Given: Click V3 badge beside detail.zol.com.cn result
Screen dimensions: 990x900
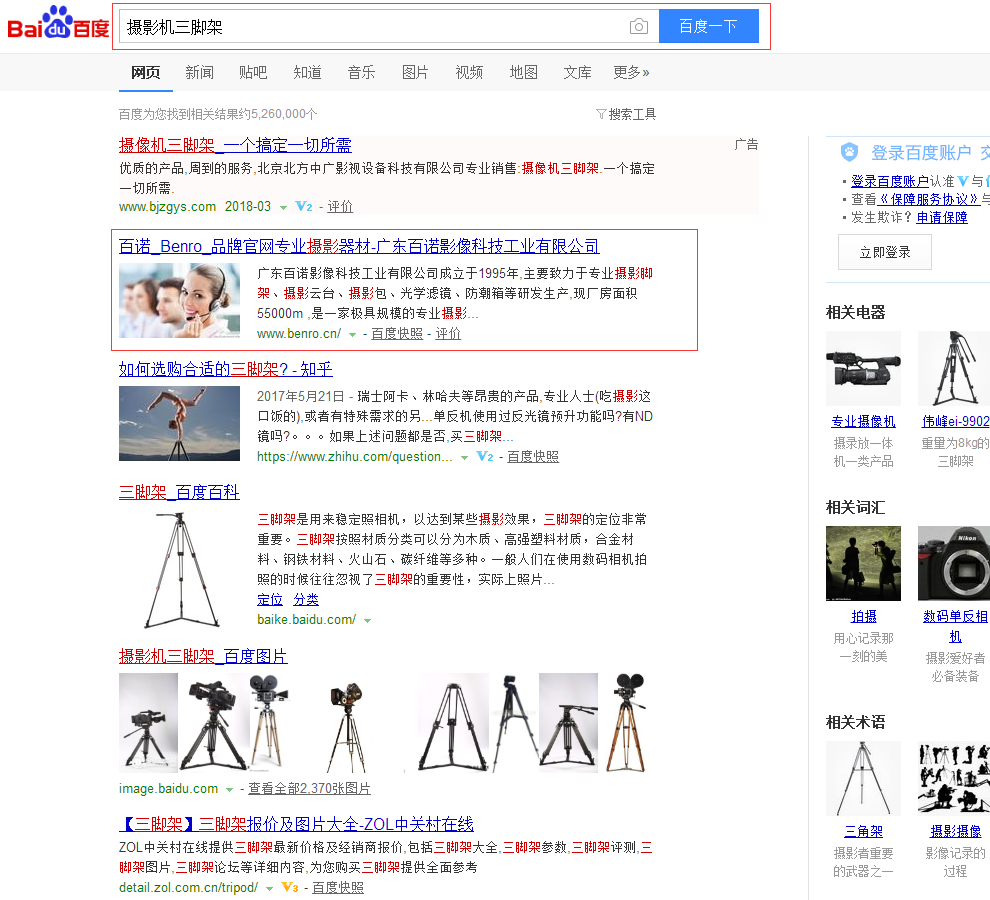Looking at the screenshot, I should (x=290, y=888).
